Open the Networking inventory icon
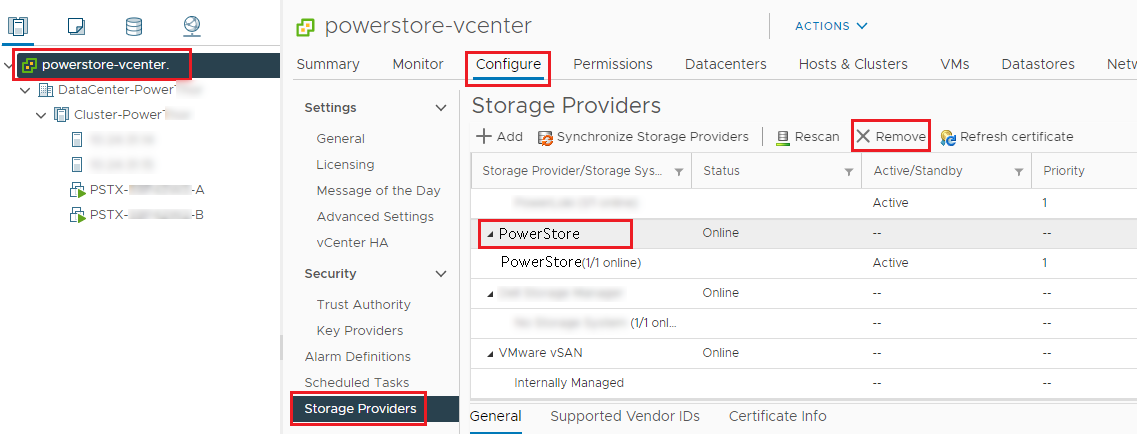Viewport: 1137px width, 434px height. (x=192, y=25)
